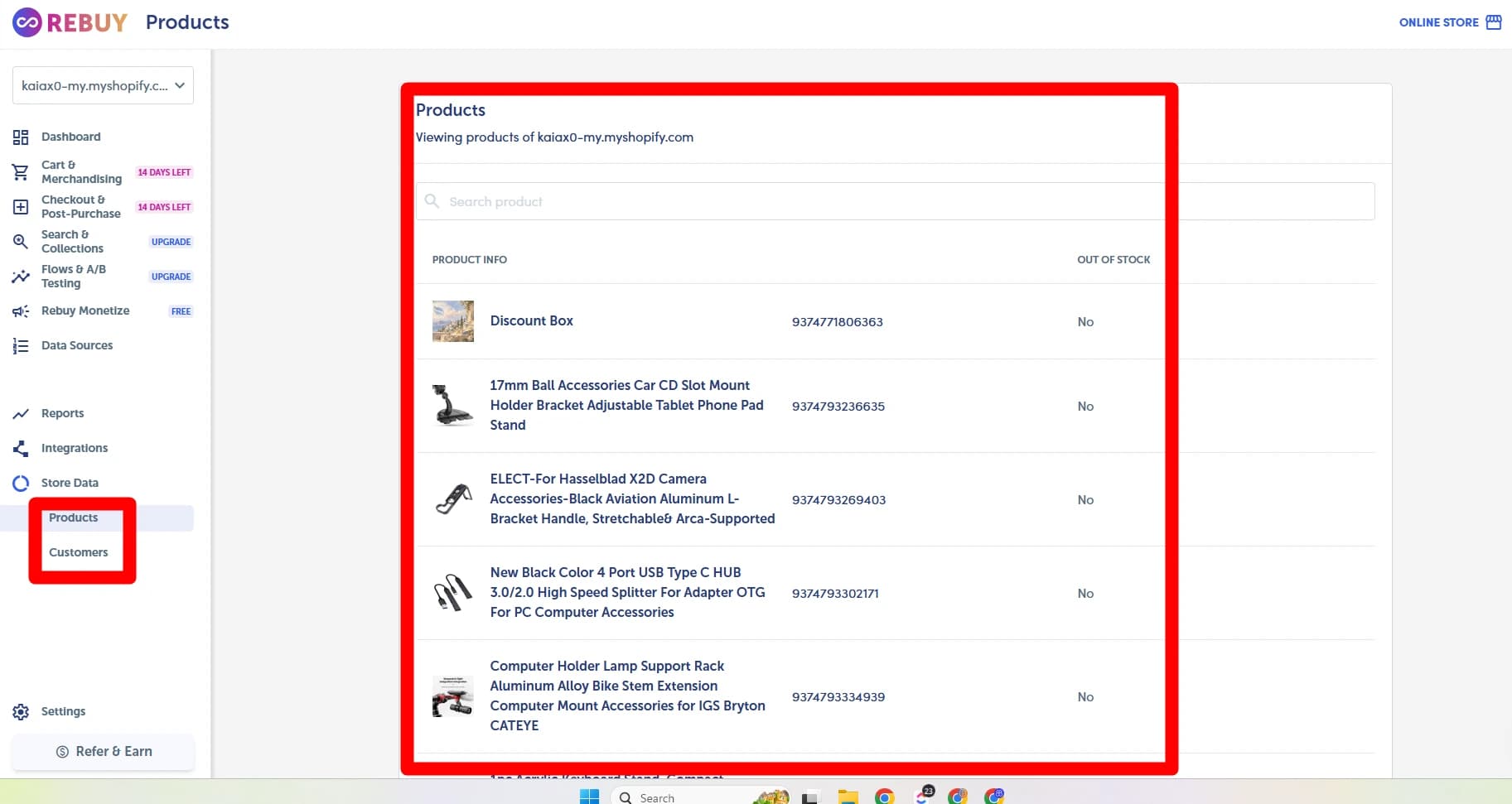Click the Windows taskbar Search box
The image size is (1512, 804).
coord(700,797)
